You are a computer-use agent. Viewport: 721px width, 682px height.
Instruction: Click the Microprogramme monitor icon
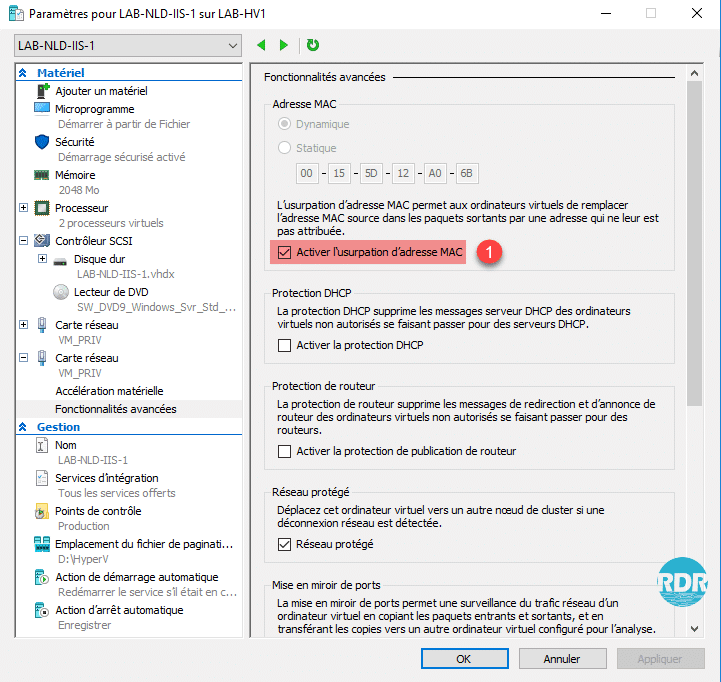[42, 109]
